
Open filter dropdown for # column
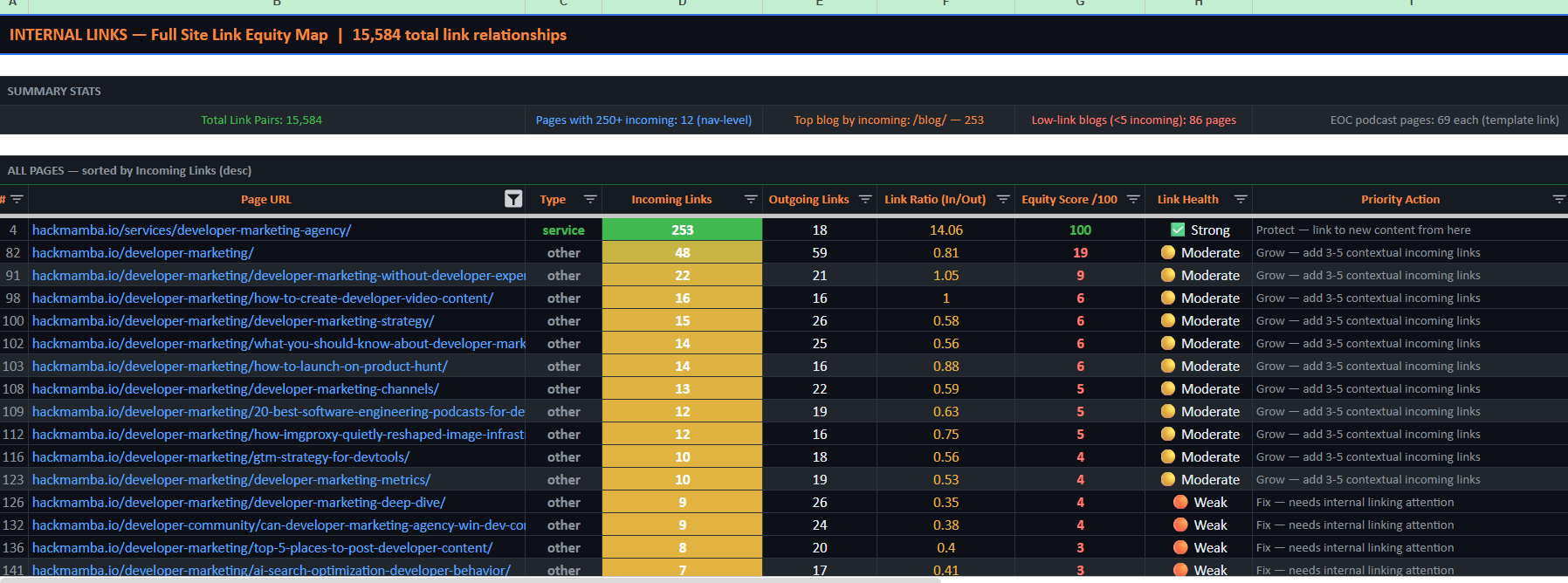point(17,199)
